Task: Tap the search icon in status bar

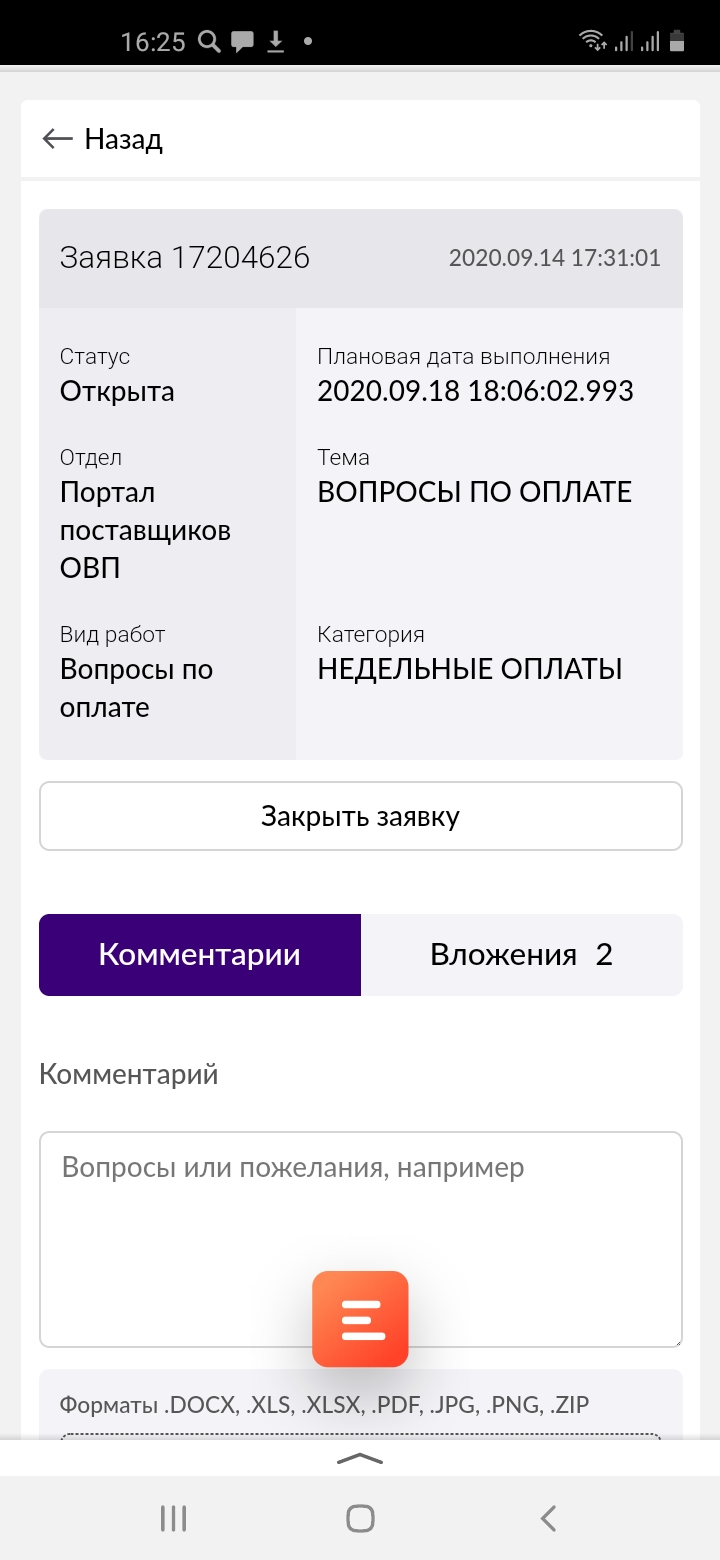Action: (x=209, y=41)
